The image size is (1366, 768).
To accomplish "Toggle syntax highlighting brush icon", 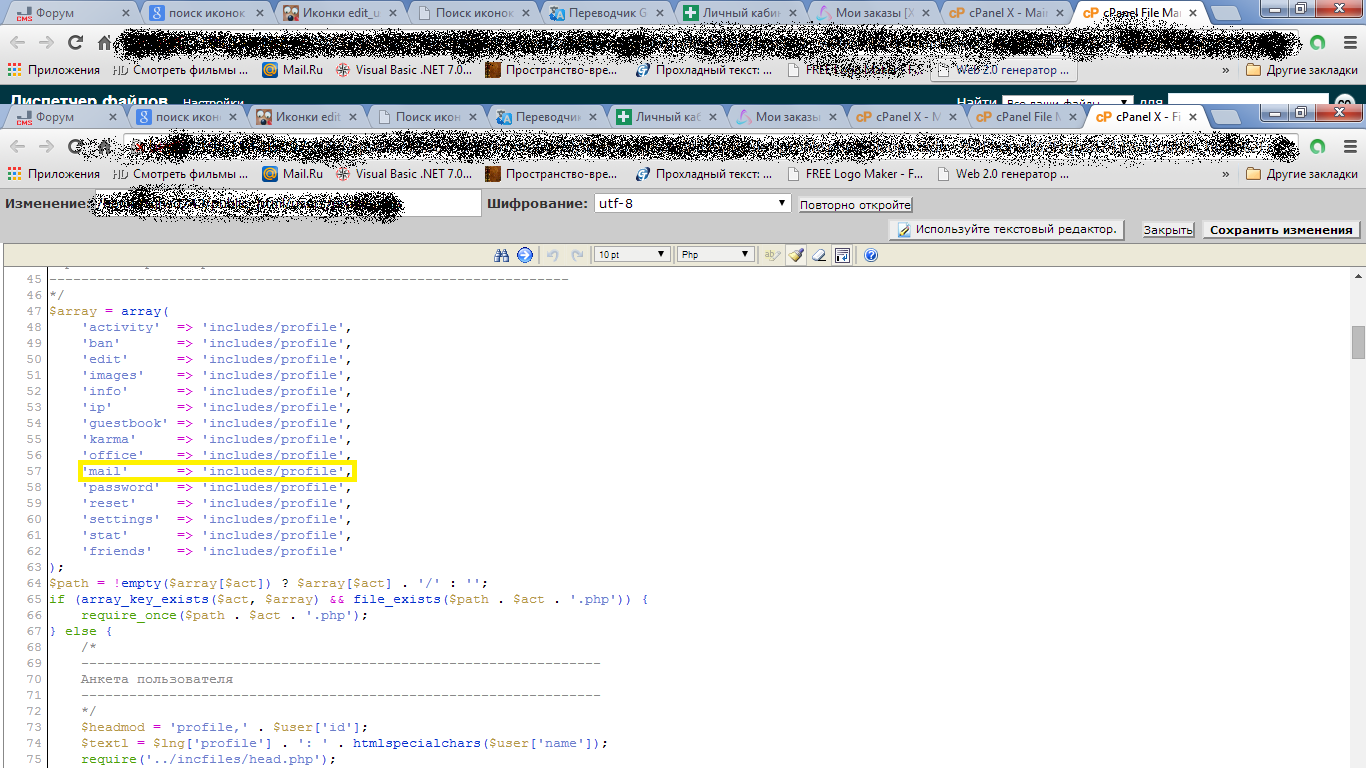I will (796, 255).
